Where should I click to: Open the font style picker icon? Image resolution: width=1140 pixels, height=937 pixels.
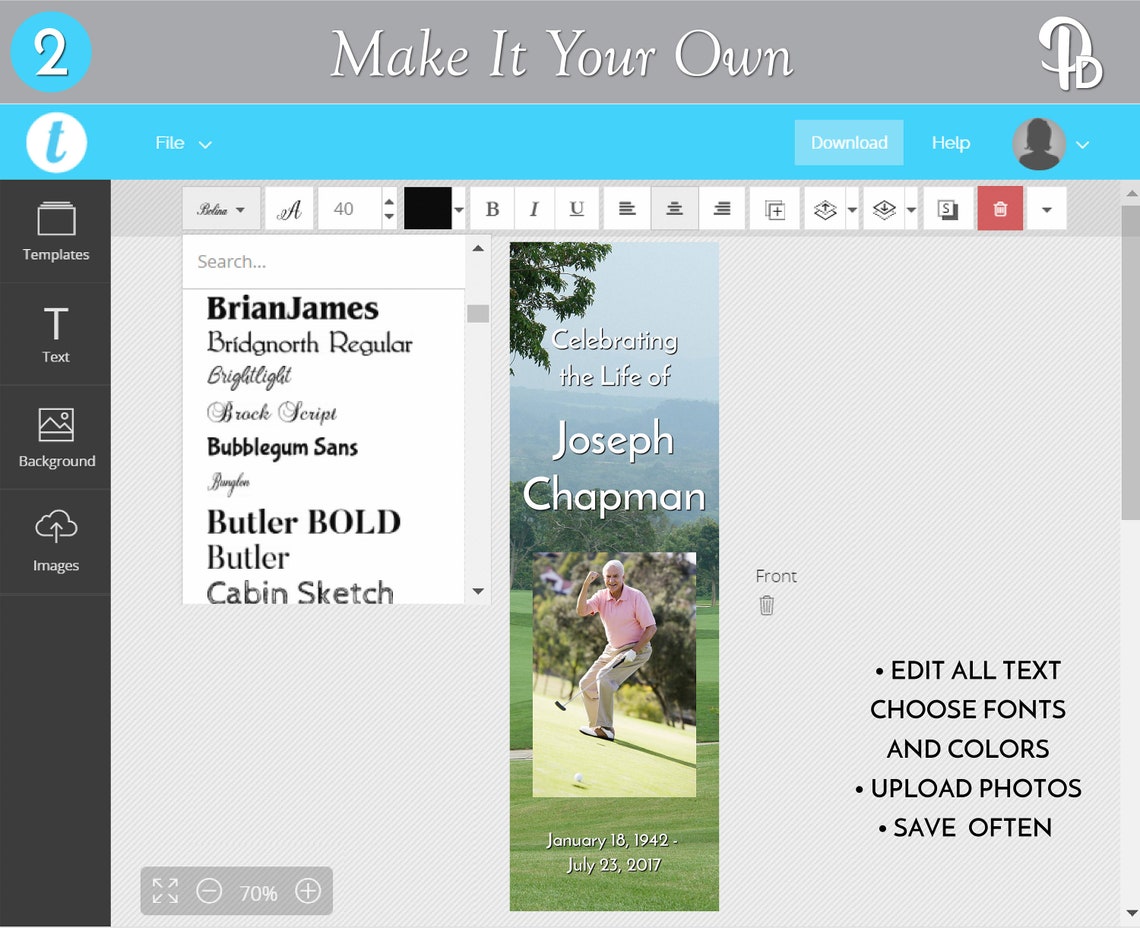click(289, 208)
